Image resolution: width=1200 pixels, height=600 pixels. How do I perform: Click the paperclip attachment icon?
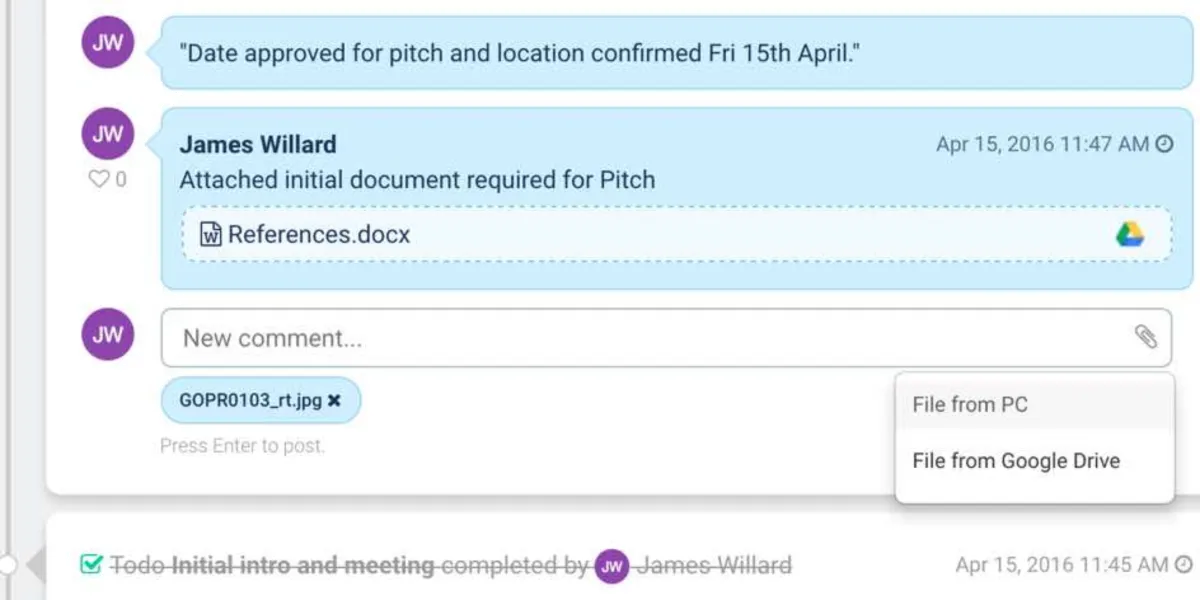click(1145, 337)
